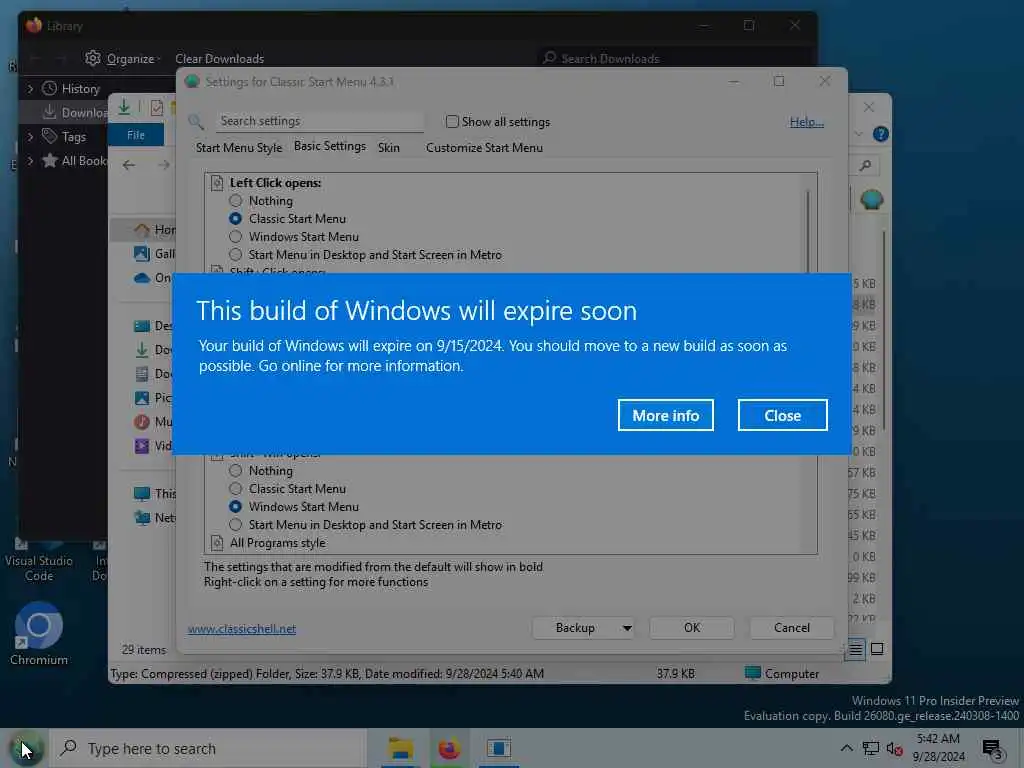Screen dimensions: 1024x768
Task: Click Tags icon in Library sidebar
Action: click(50, 136)
